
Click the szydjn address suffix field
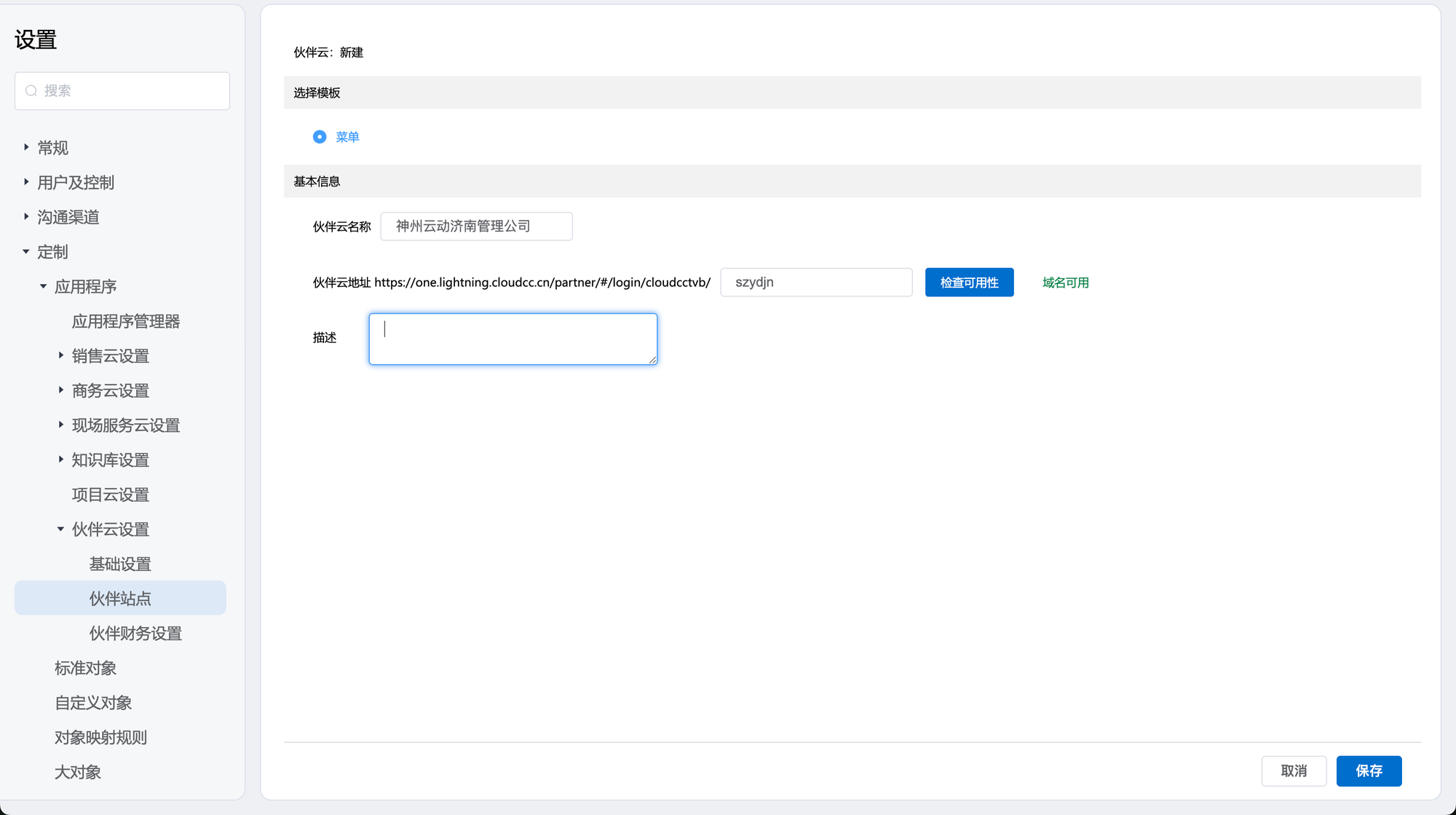pos(815,283)
